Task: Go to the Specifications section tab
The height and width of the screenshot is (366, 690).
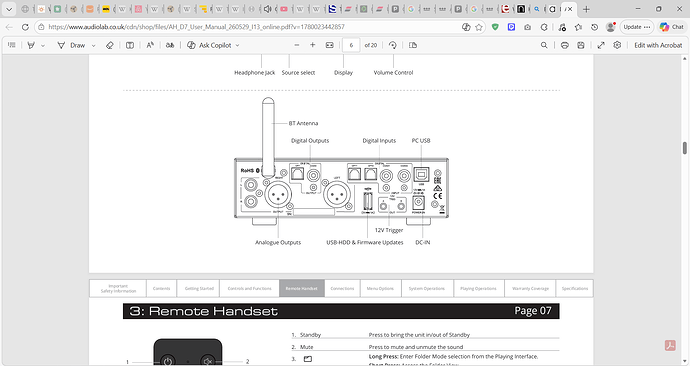Action: pos(575,289)
